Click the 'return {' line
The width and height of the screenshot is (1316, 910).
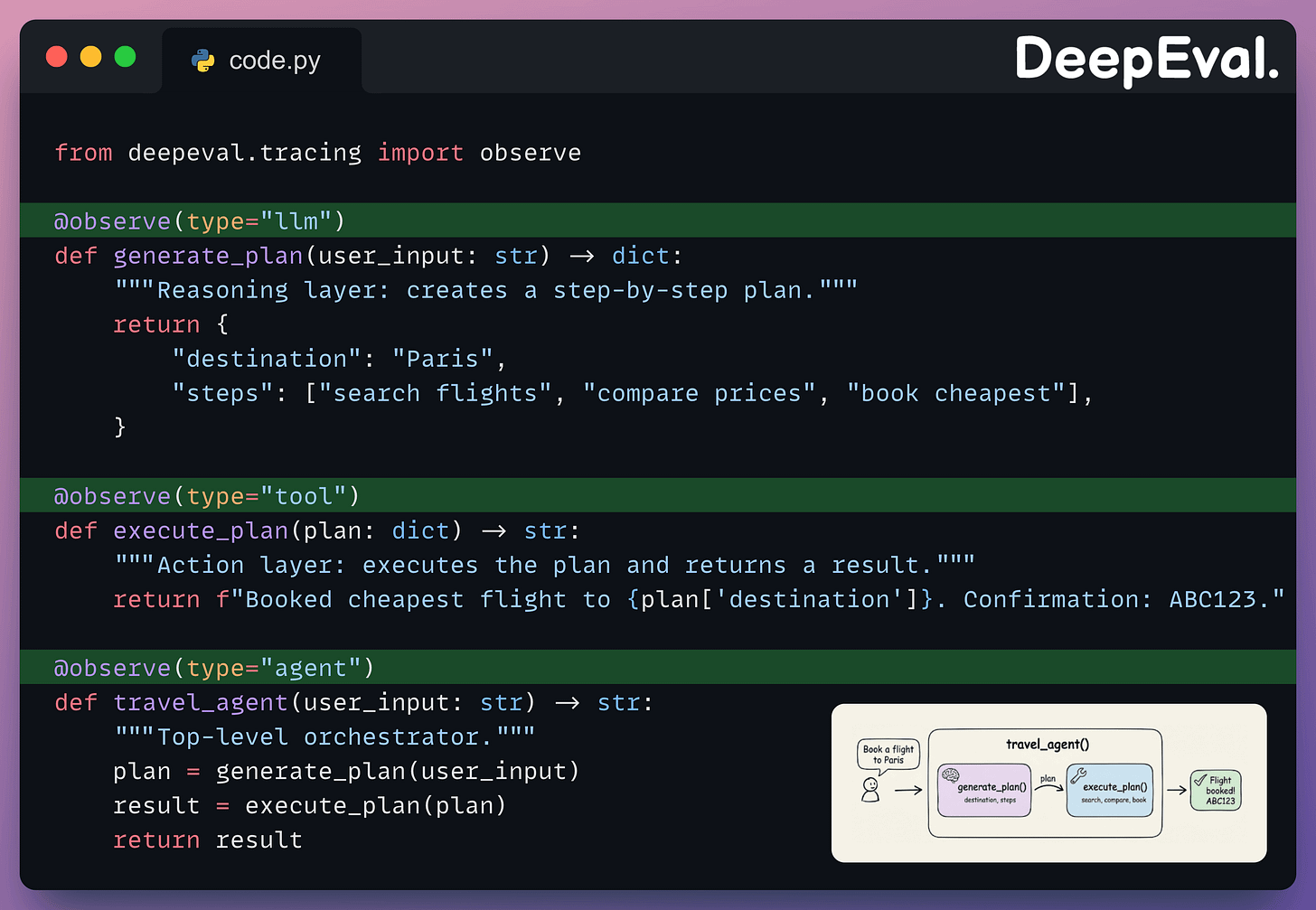(172, 324)
